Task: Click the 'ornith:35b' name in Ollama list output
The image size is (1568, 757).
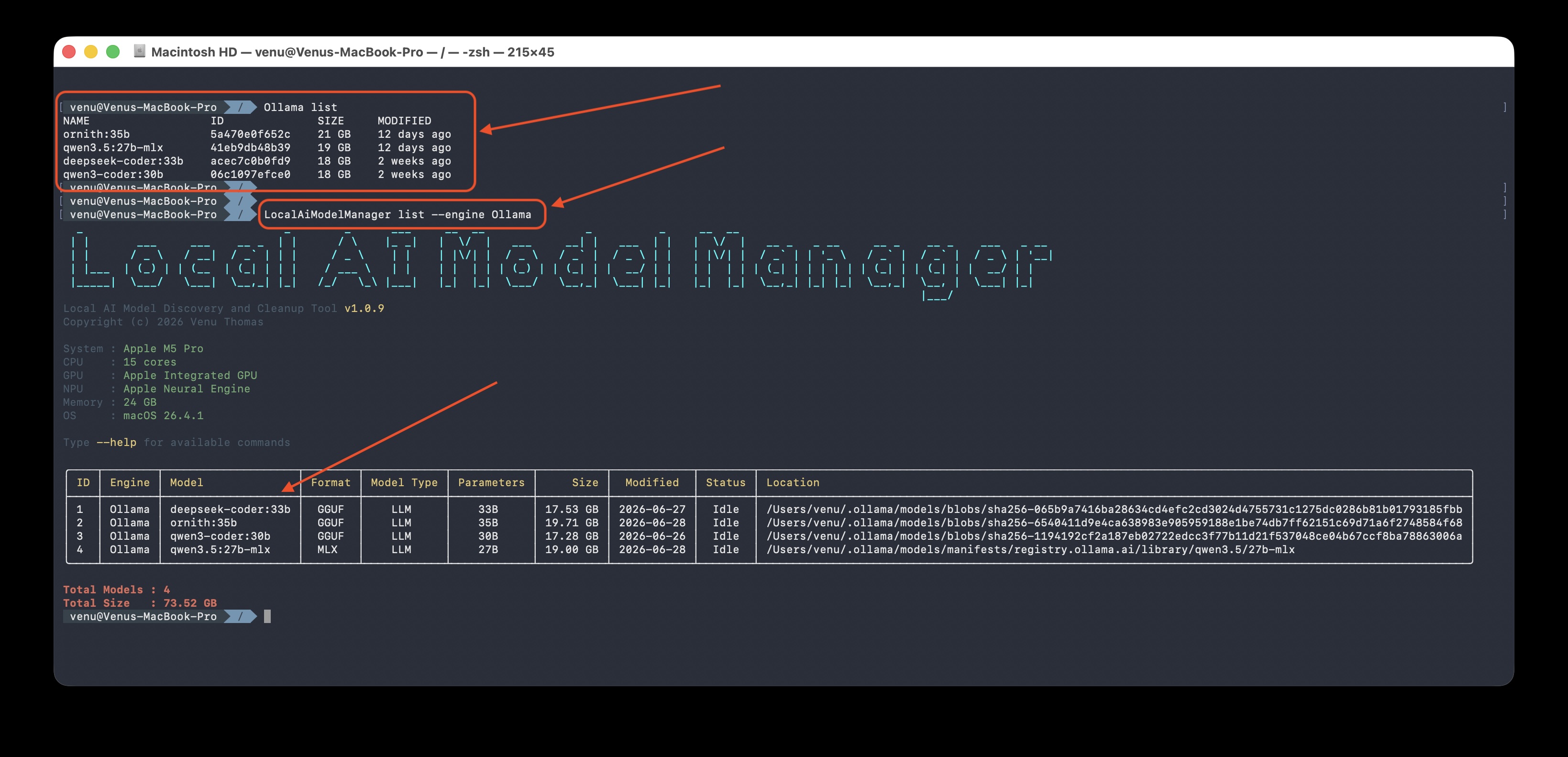Action: pyautogui.click(x=96, y=134)
